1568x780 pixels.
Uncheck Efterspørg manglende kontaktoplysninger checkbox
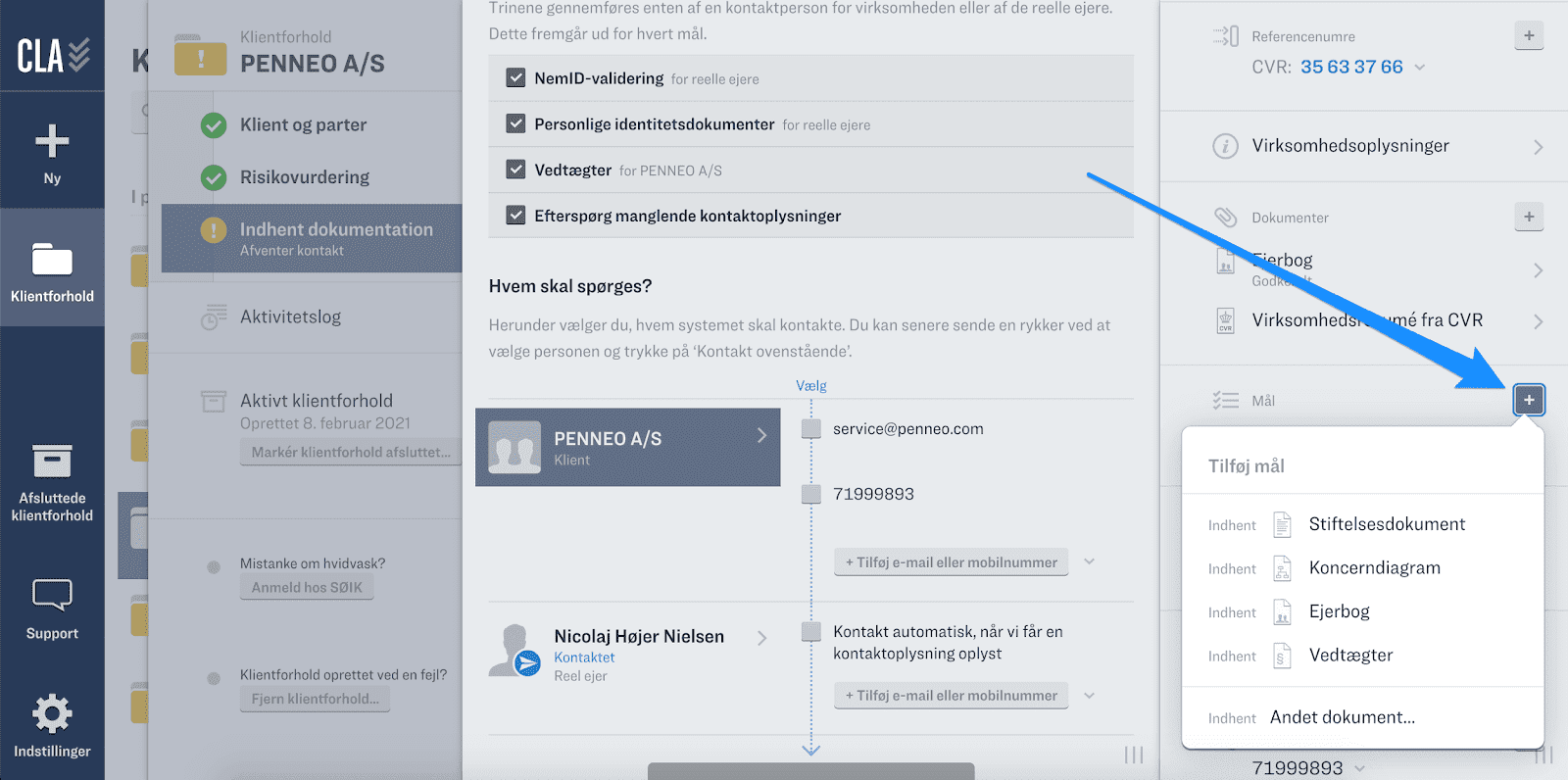click(515, 215)
